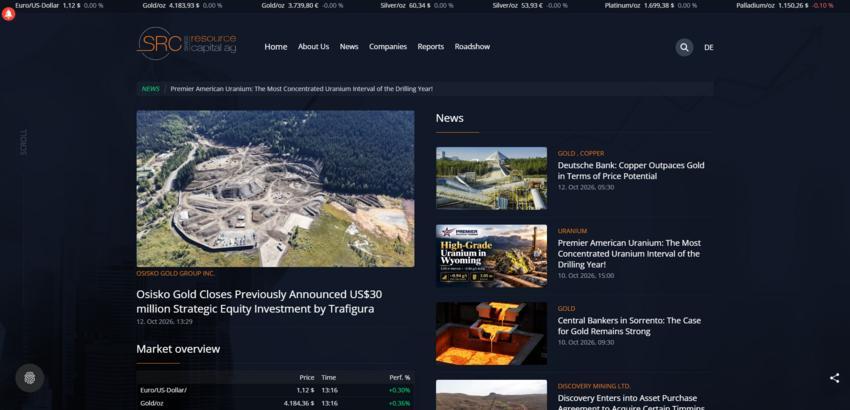Click the Perf. % column header

click(400, 377)
